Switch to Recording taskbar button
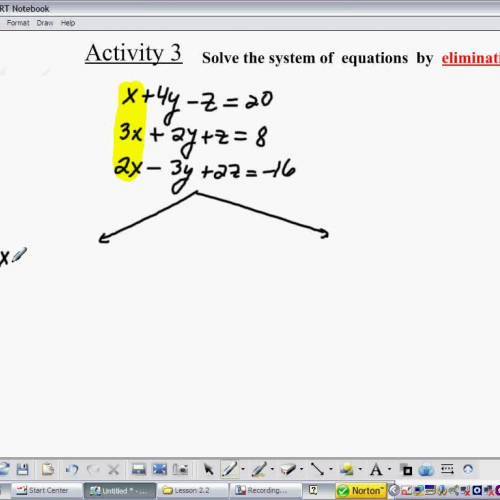This screenshot has width=500, height=500. 266,490
